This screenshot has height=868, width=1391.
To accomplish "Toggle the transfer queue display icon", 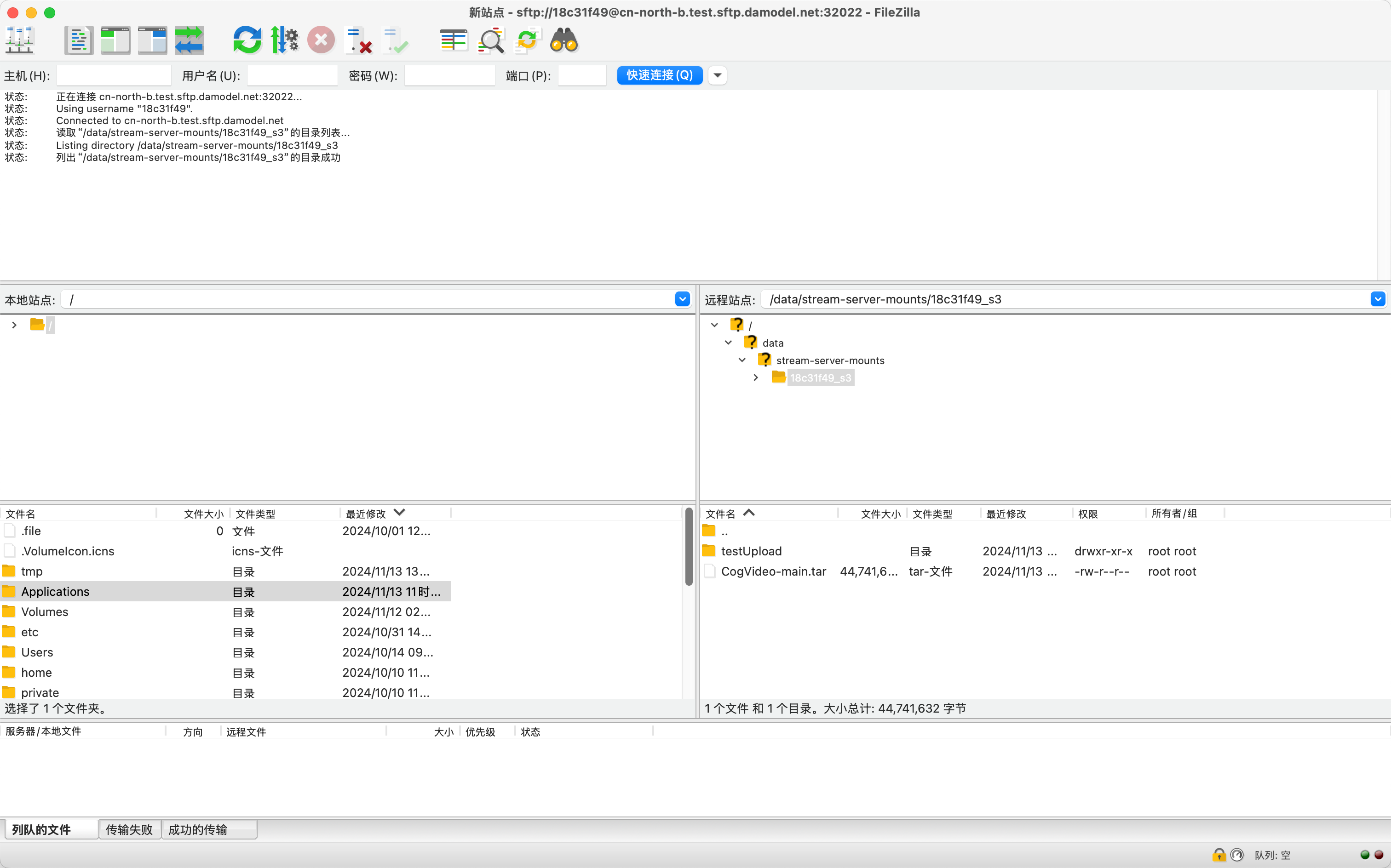I will tap(189, 40).
